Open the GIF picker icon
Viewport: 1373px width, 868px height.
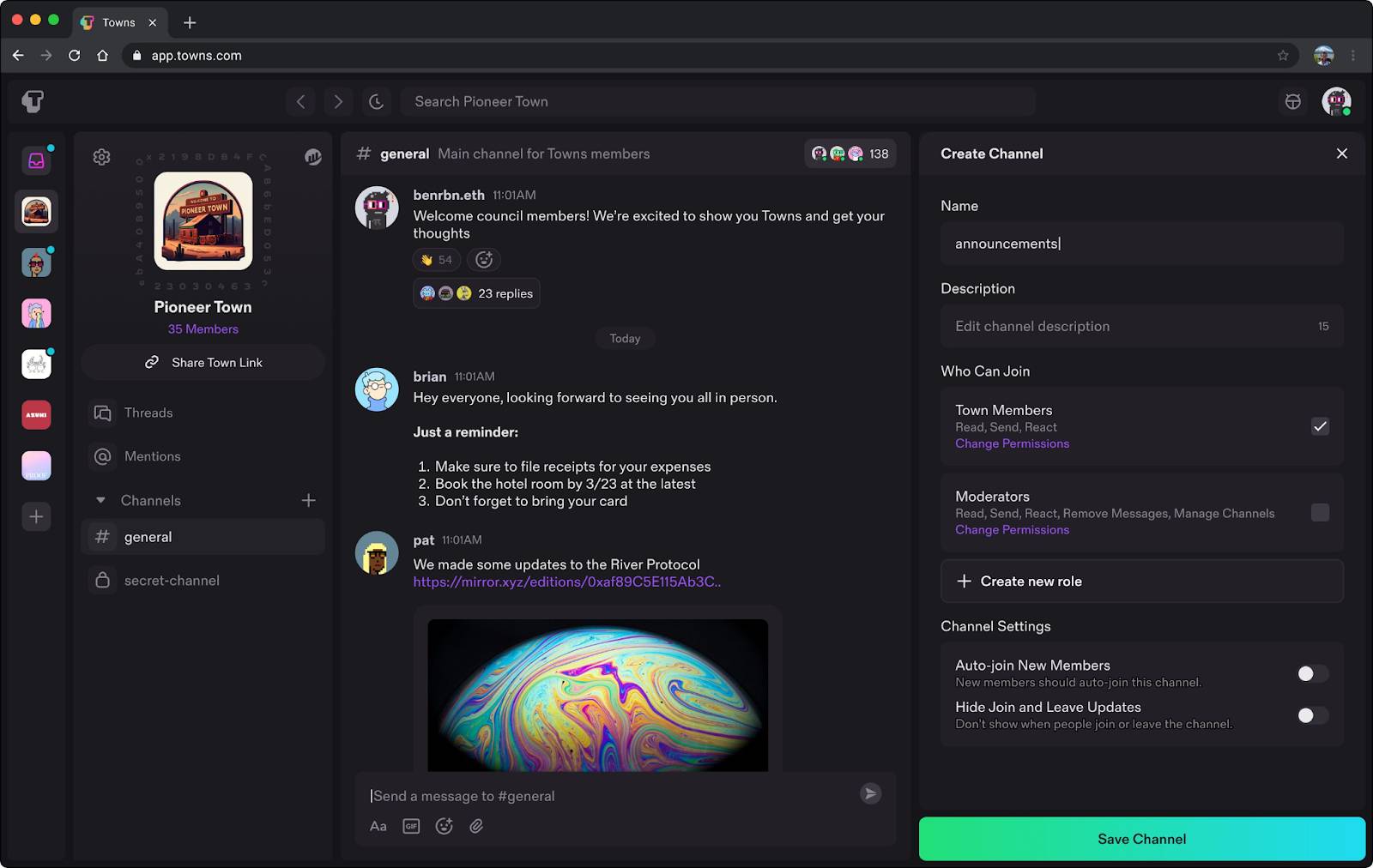coord(411,826)
